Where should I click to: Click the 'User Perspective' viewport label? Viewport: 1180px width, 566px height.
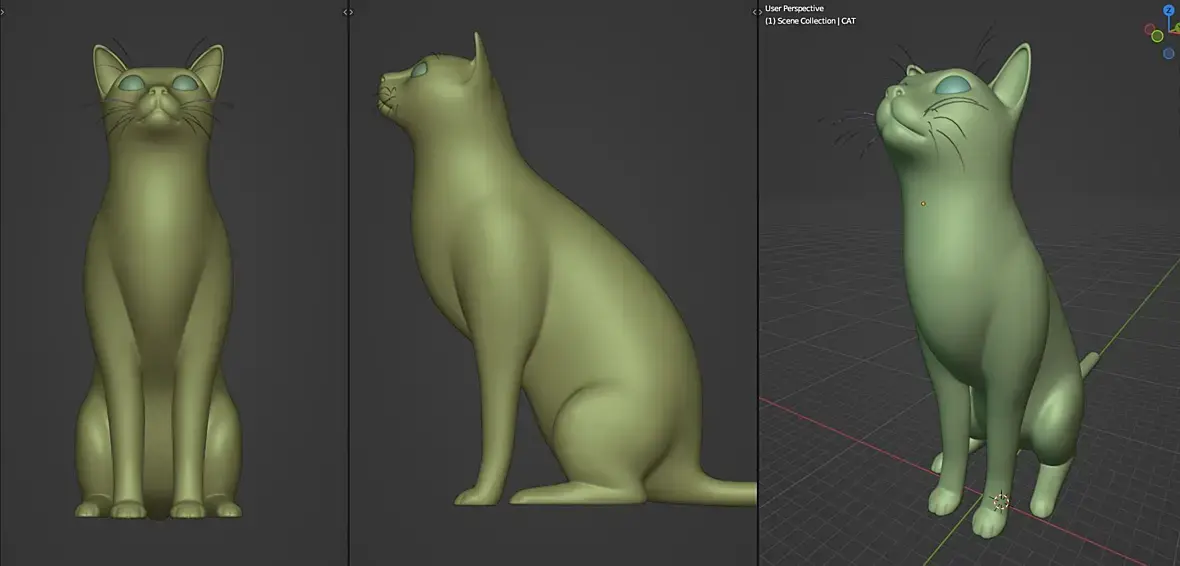794,8
